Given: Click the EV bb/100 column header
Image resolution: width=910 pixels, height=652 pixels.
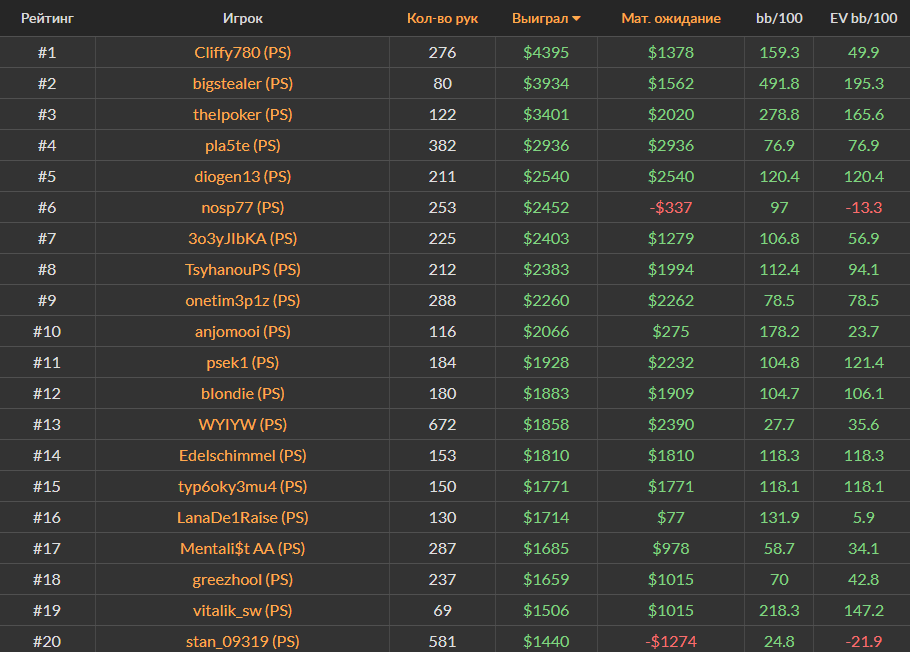Looking at the screenshot, I should [x=863, y=19].
